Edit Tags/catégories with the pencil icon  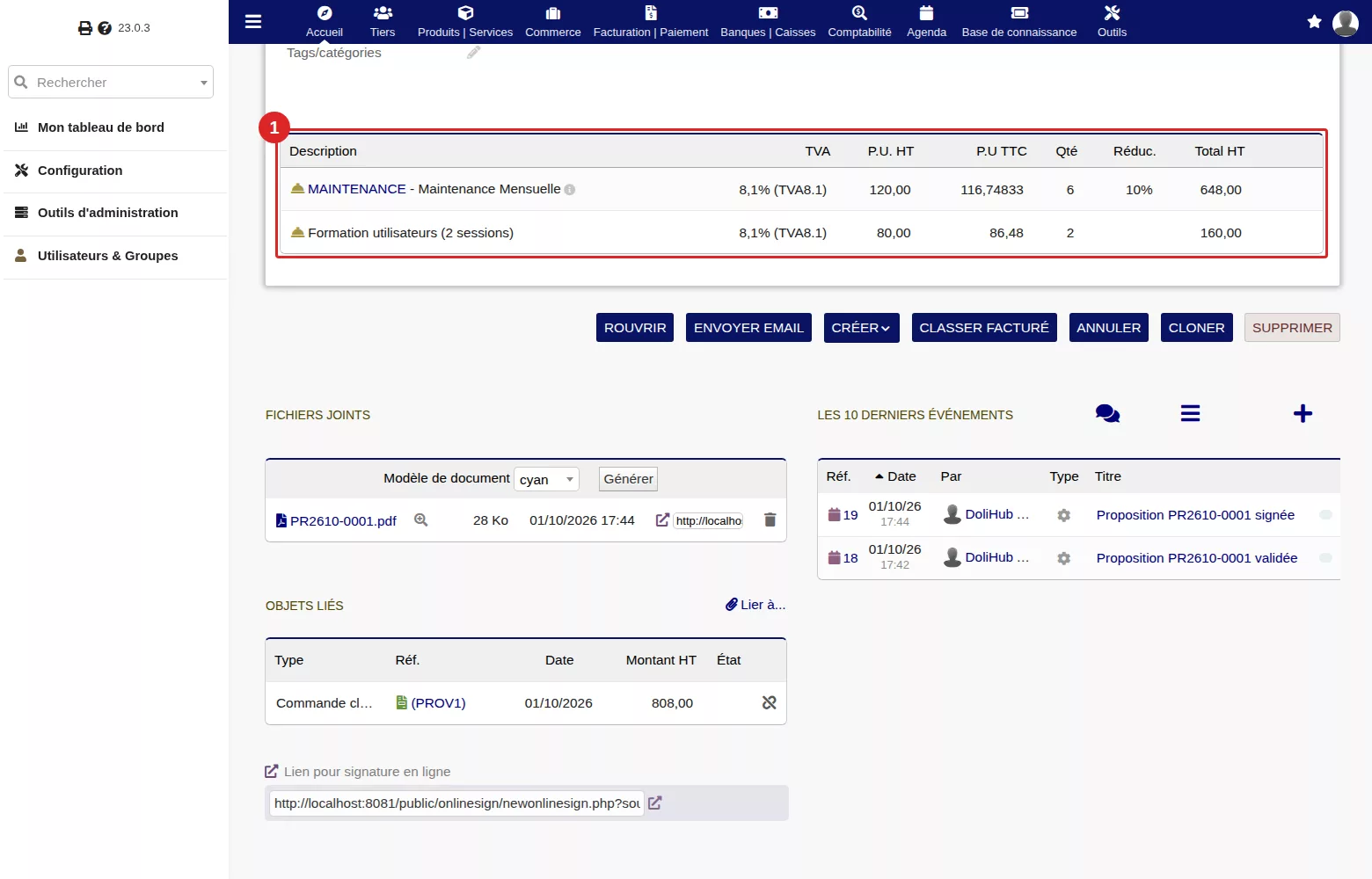473,53
